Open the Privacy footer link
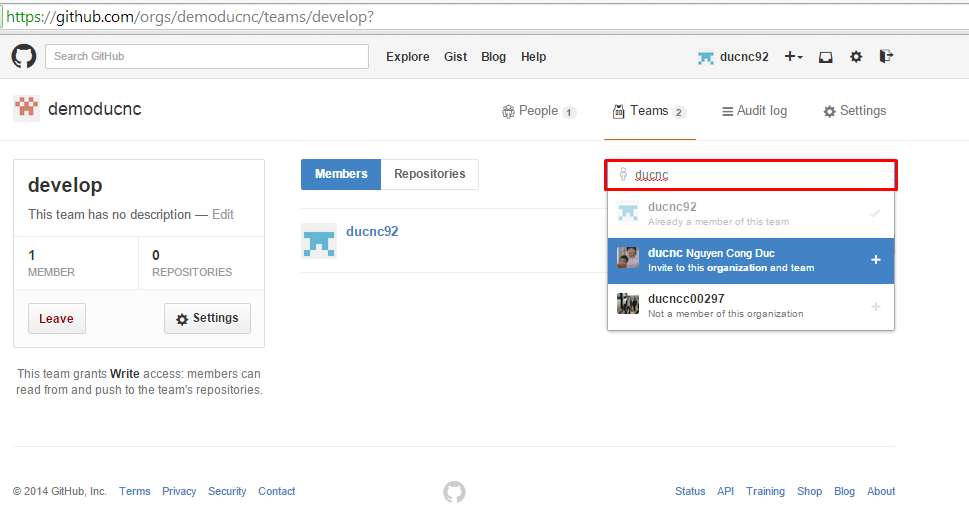Viewport: 969px width, 523px height. tap(179, 491)
